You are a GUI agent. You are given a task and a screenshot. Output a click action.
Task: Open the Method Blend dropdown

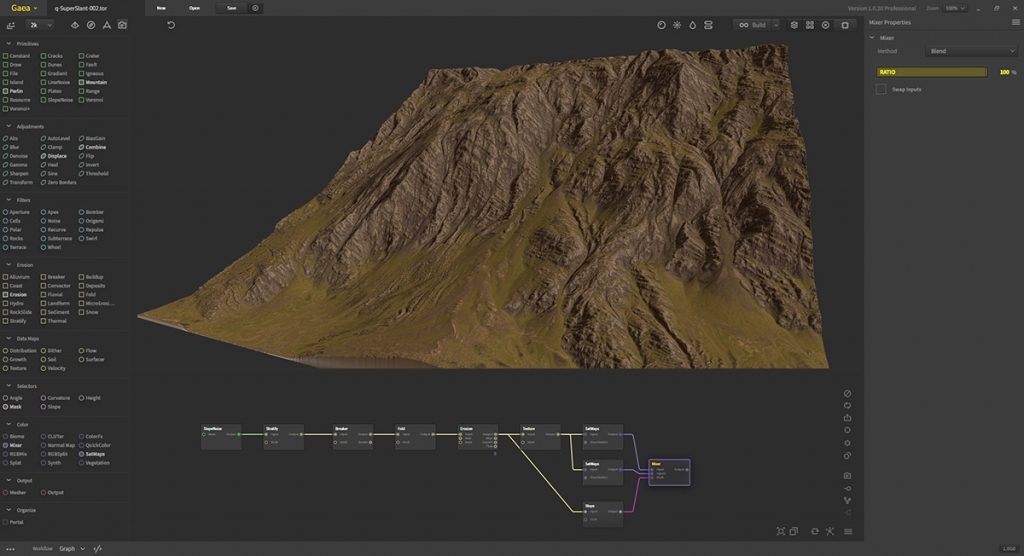971,51
